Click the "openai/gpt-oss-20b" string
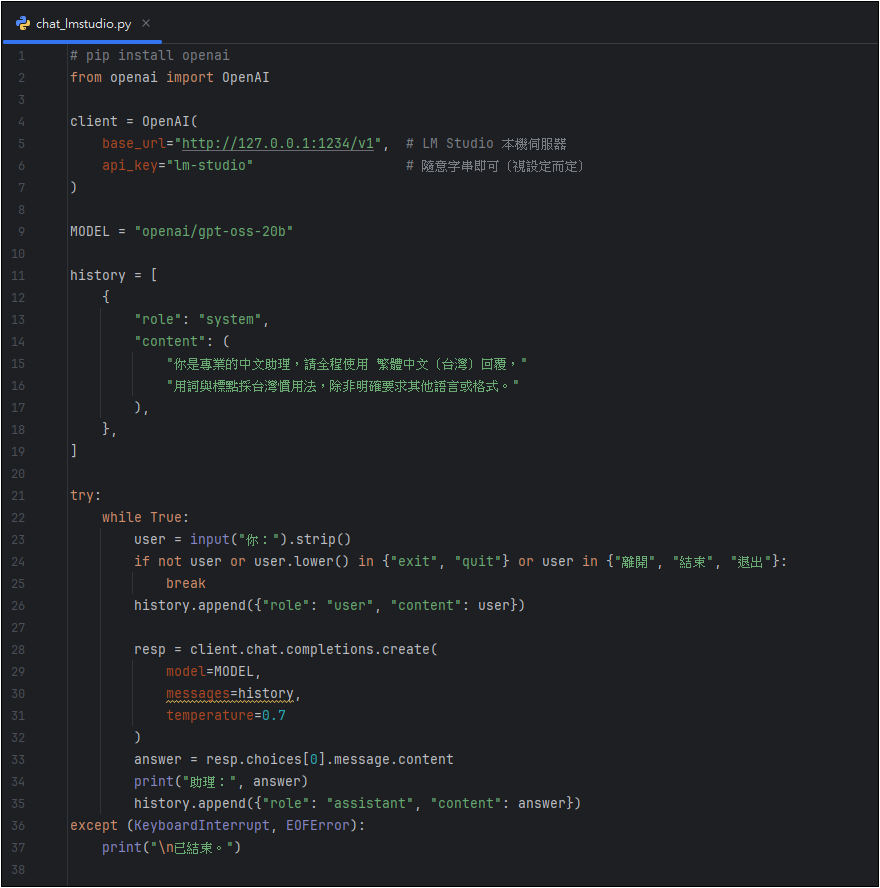880x888 pixels. [214, 231]
